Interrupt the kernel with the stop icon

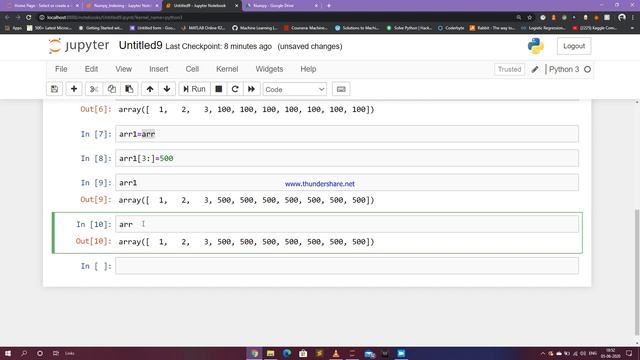(219, 89)
